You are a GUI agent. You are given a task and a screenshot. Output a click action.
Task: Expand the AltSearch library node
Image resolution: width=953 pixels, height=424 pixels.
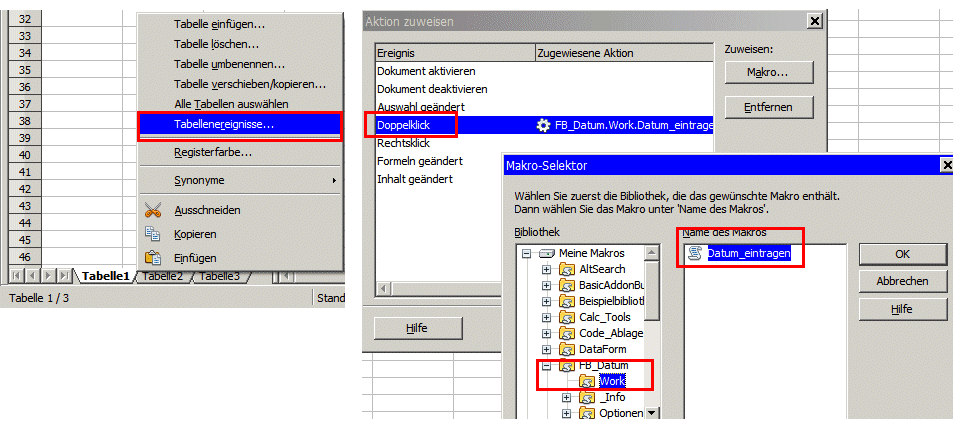pyautogui.click(x=546, y=270)
